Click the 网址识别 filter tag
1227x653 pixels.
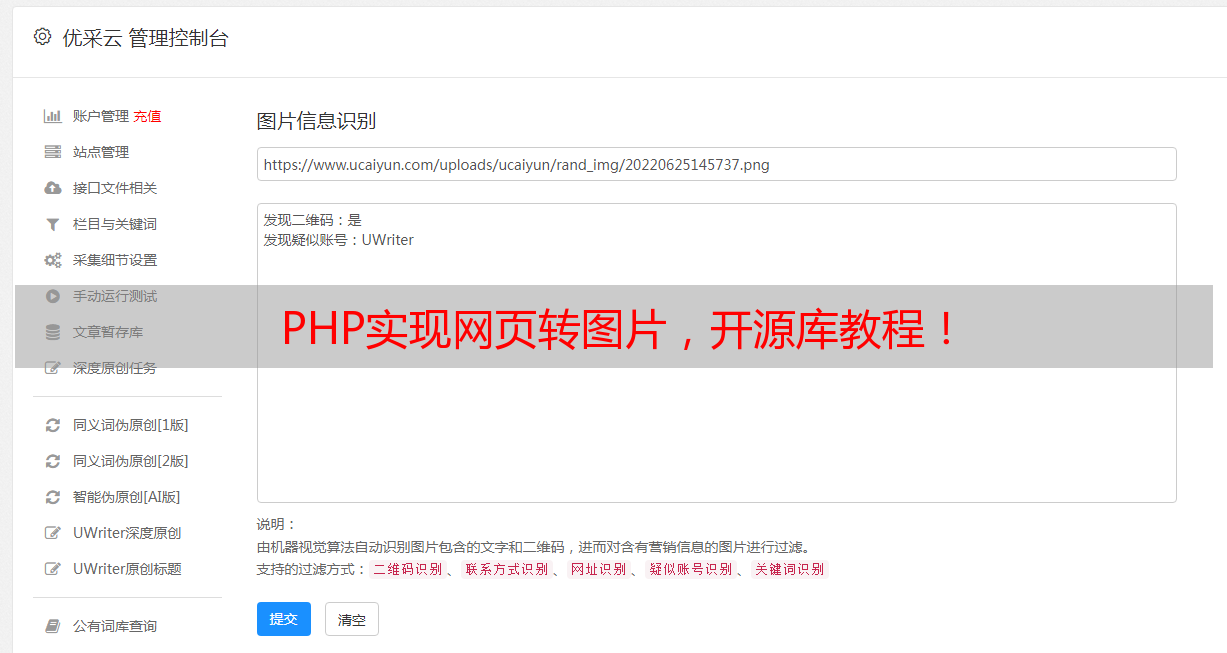(x=599, y=569)
